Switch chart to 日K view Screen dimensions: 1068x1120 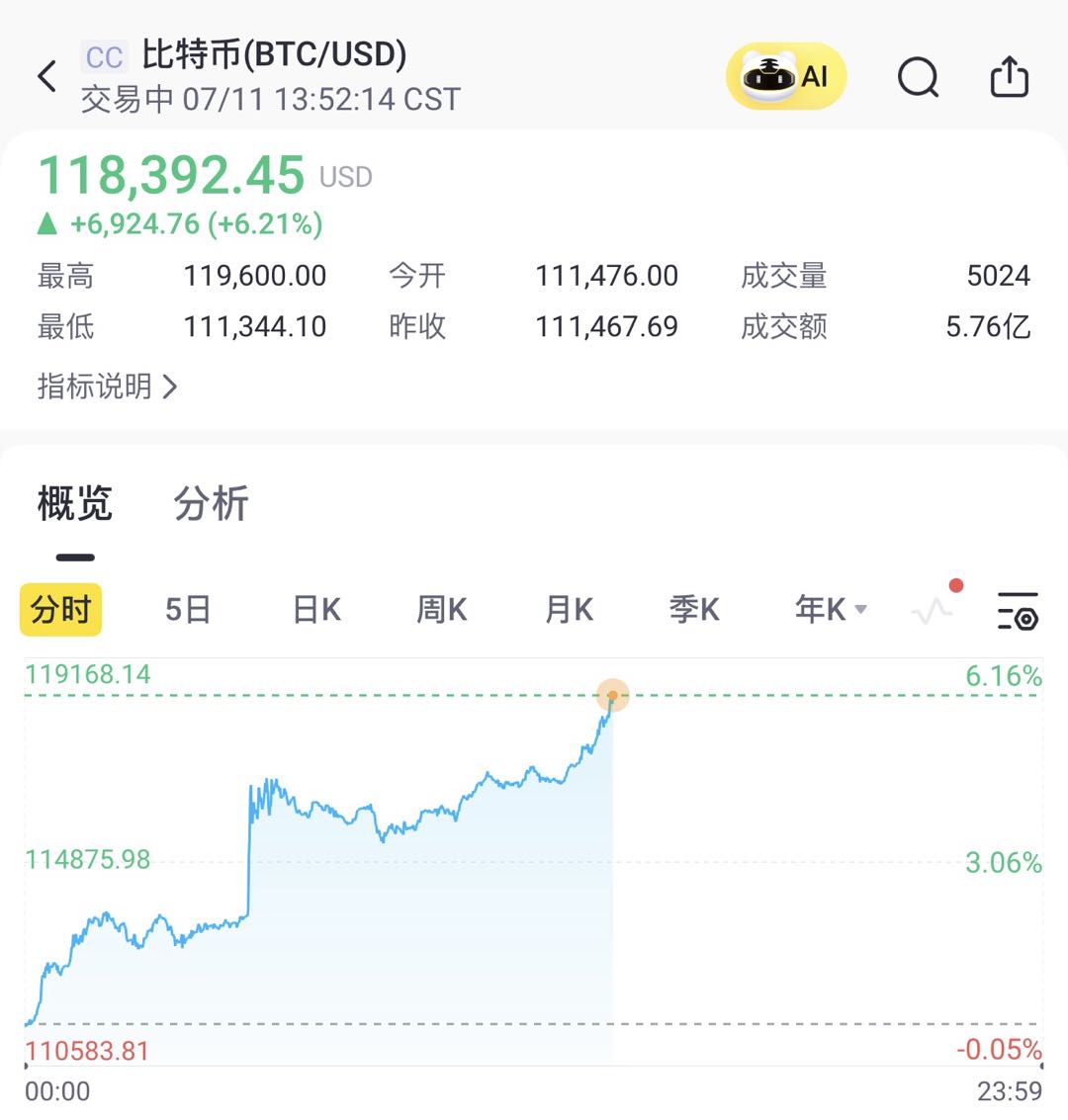click(316, 609)
